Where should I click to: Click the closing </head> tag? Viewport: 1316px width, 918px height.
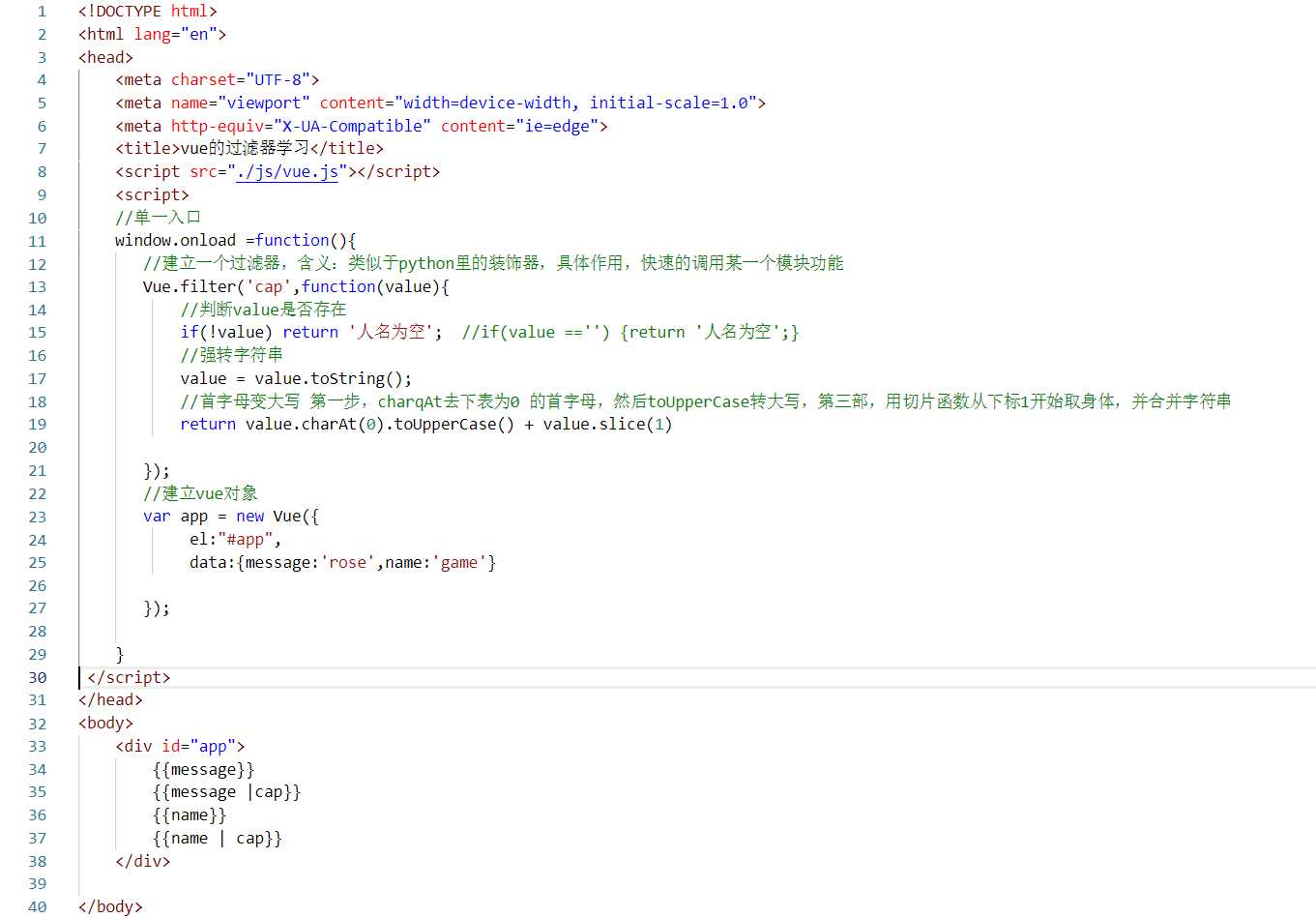click(110, 699)
